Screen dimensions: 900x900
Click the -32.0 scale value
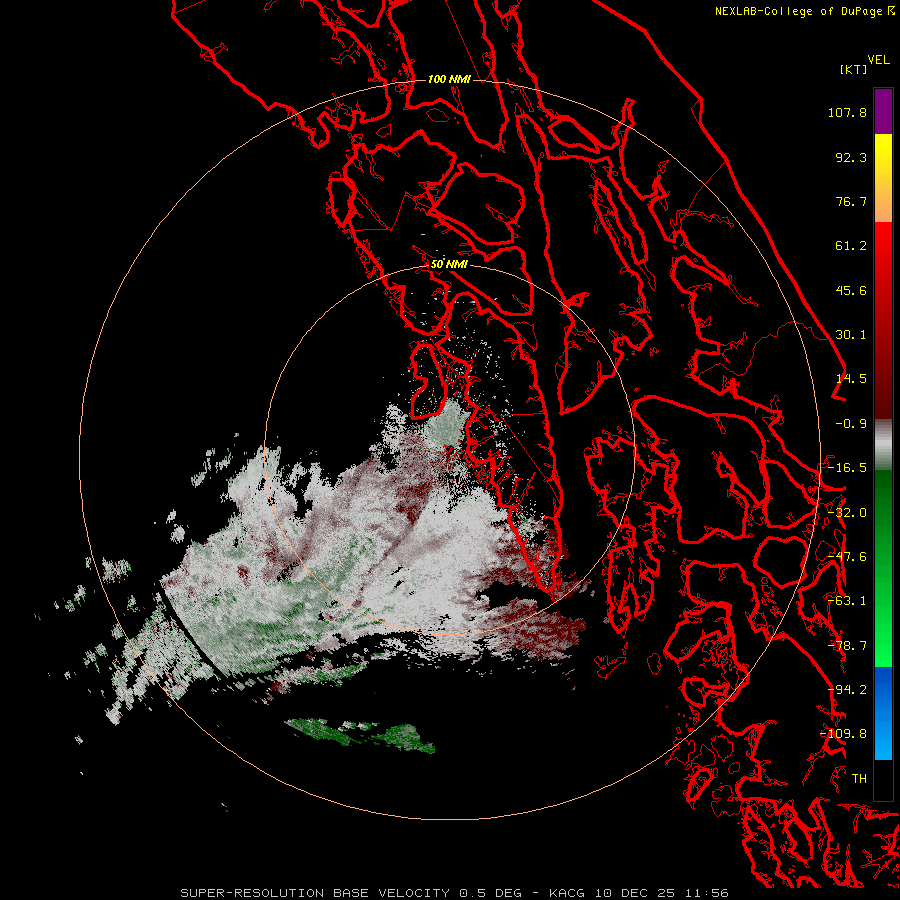point(847,513)
